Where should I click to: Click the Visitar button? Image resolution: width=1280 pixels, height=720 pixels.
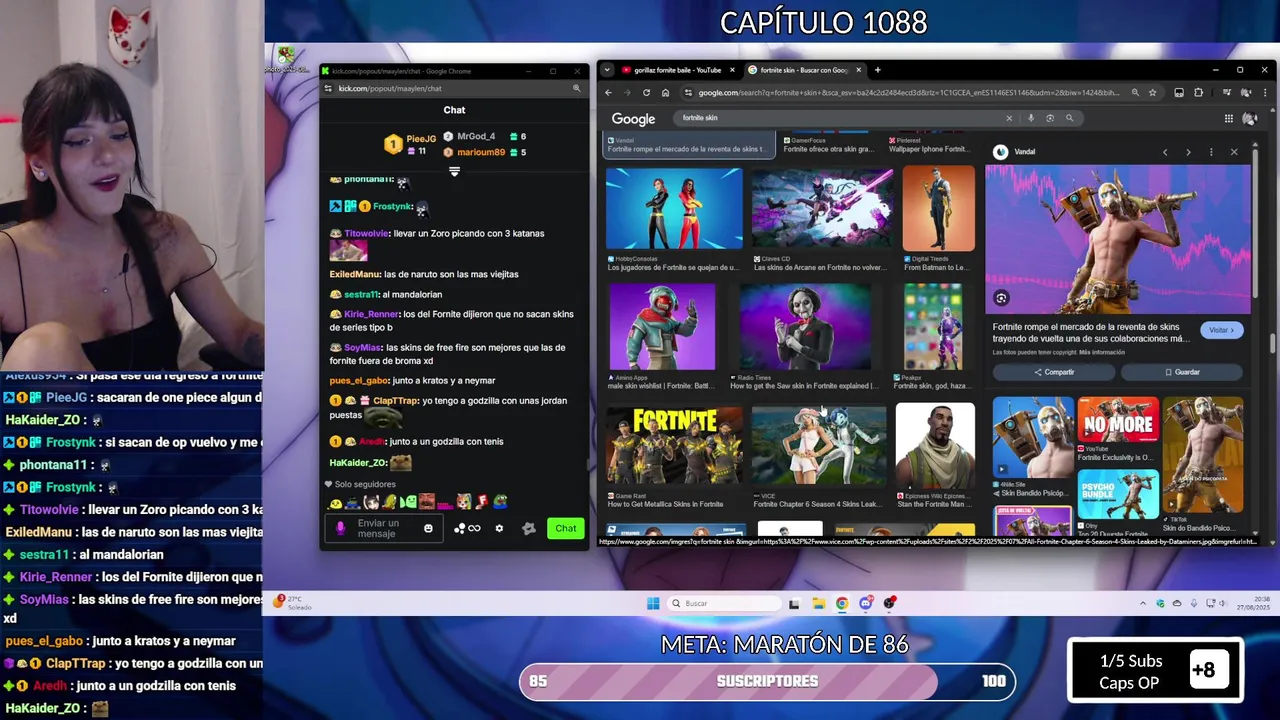coord(1221,330)
